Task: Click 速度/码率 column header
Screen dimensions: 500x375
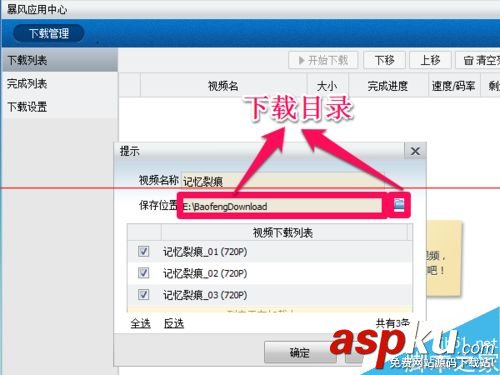Action: tap(454, 86)
